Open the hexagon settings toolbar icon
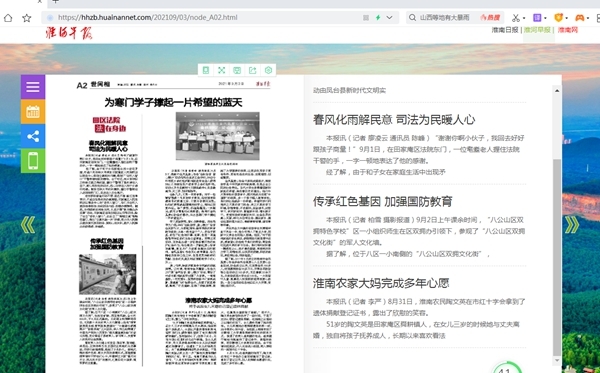600x373 pixels. click(268, 70)
